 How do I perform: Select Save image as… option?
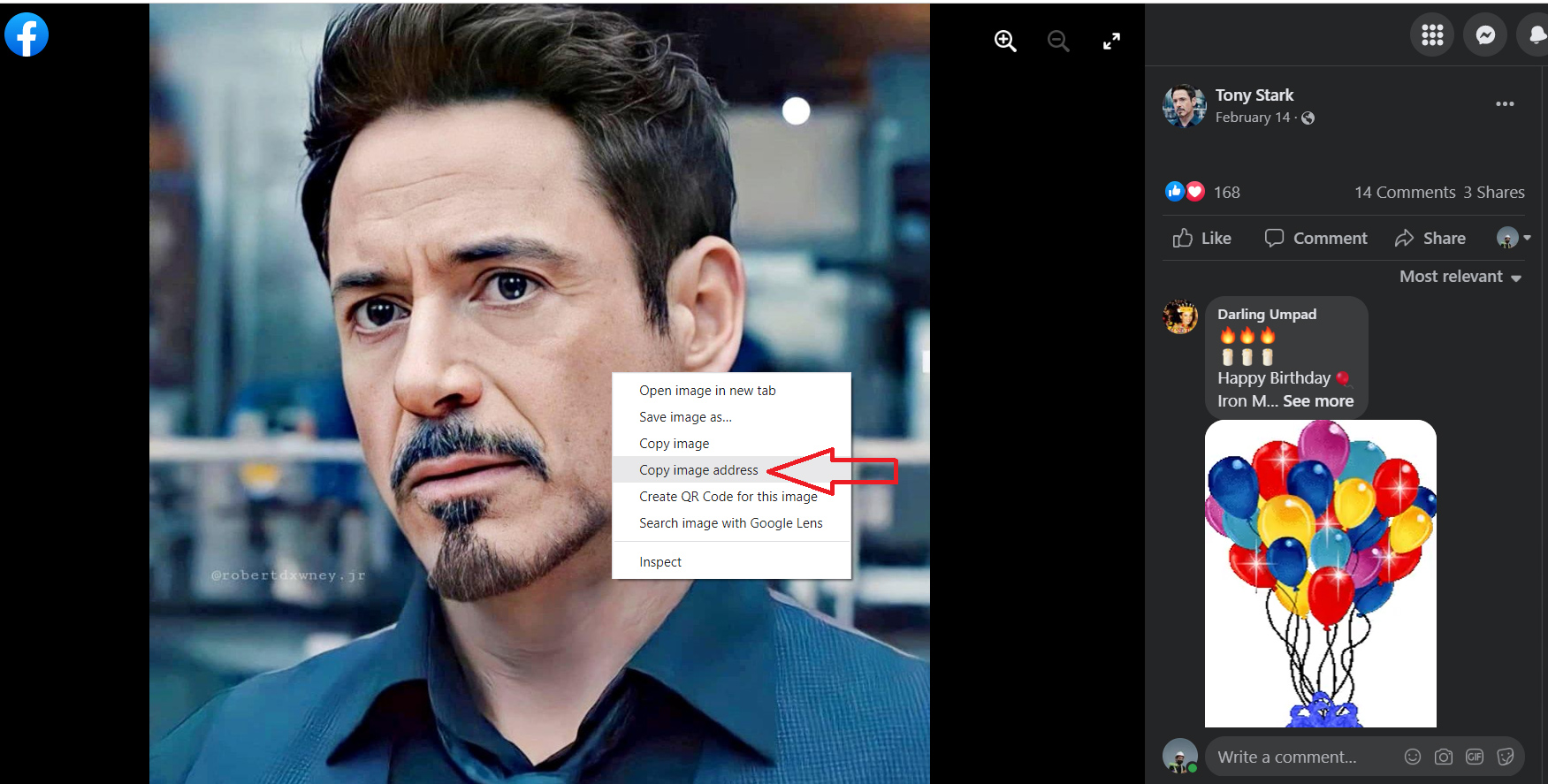[731, 417]
